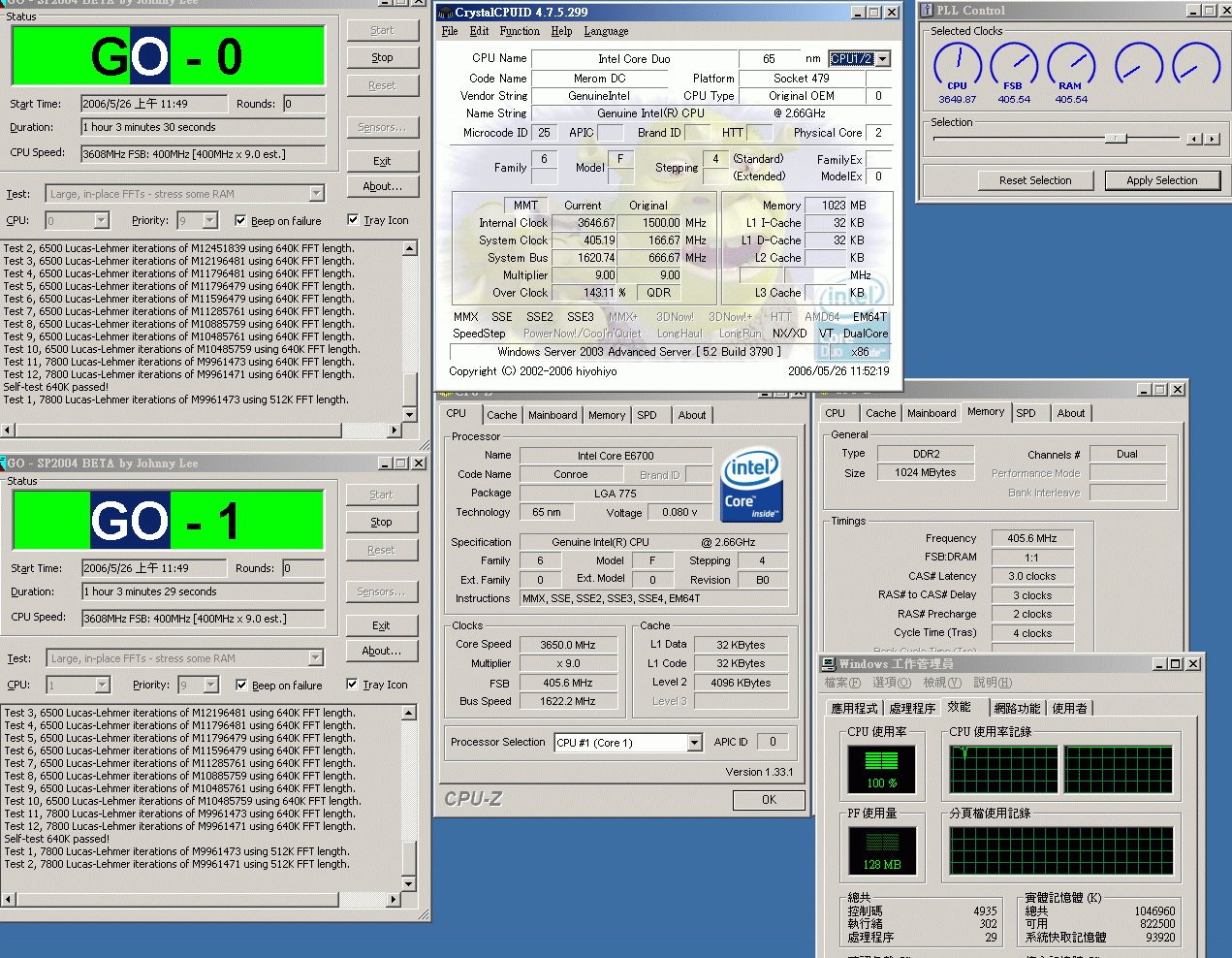Click the GO - 1 status banner

tap(169, 521)
